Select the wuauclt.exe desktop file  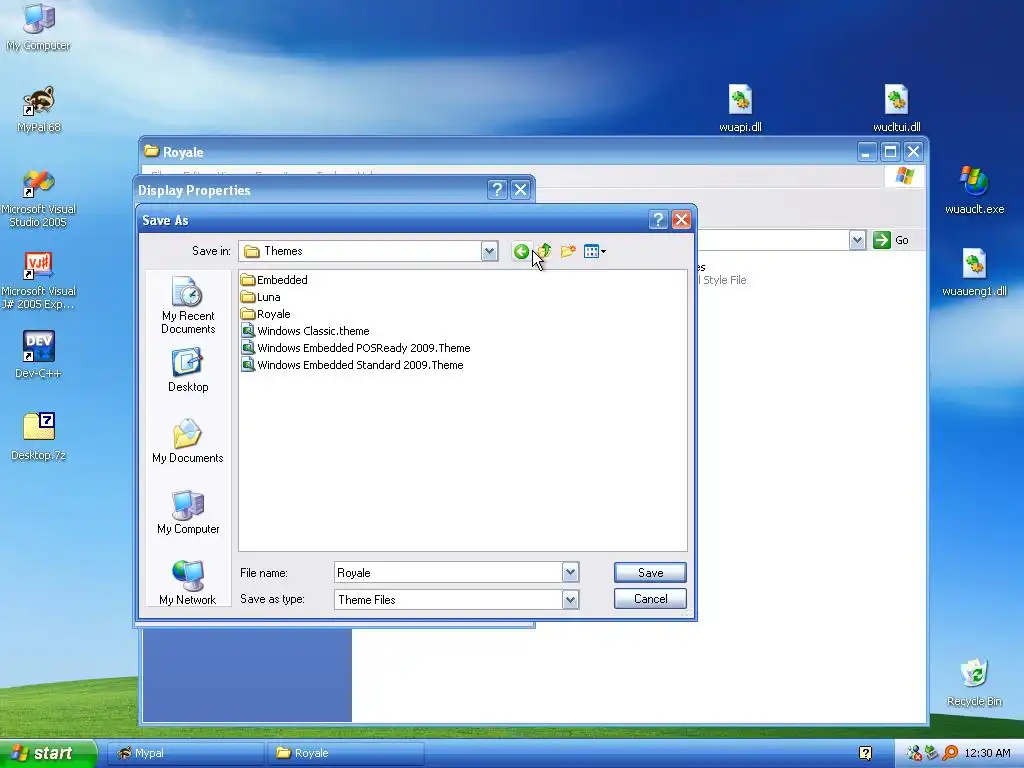[x=974, y=191]
